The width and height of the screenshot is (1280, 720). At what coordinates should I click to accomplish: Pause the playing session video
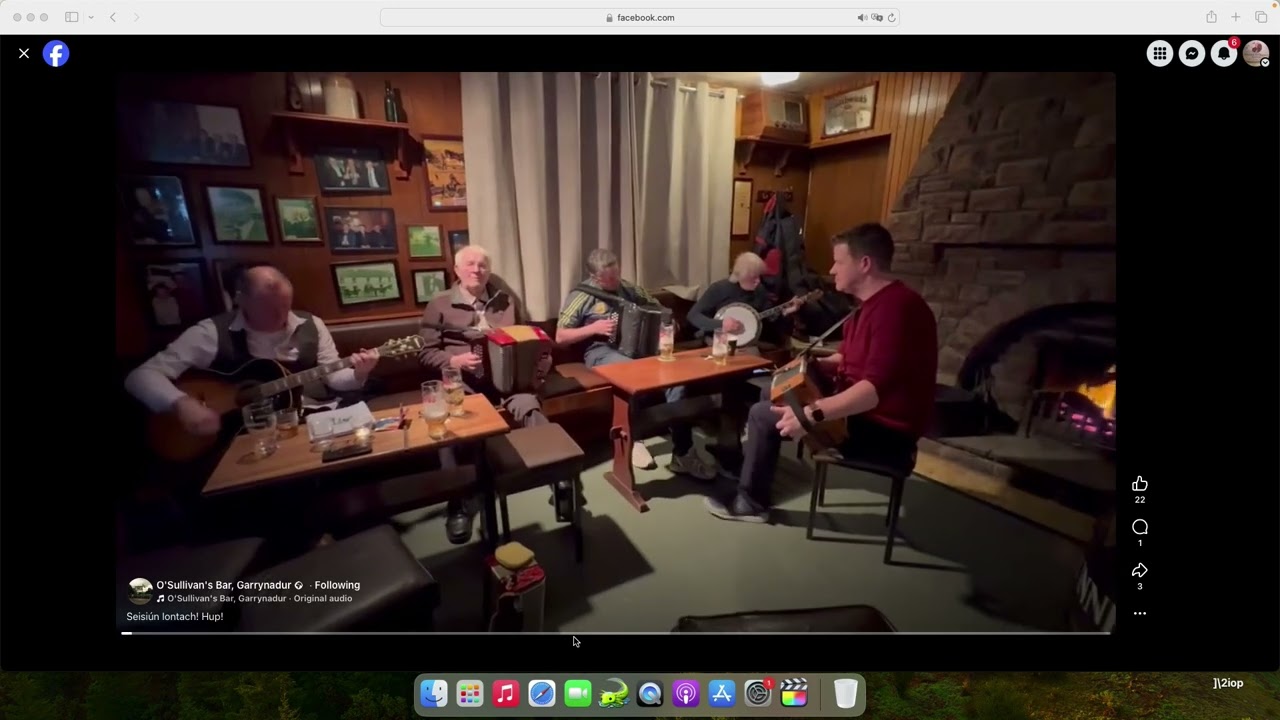[x=615, y=350]
